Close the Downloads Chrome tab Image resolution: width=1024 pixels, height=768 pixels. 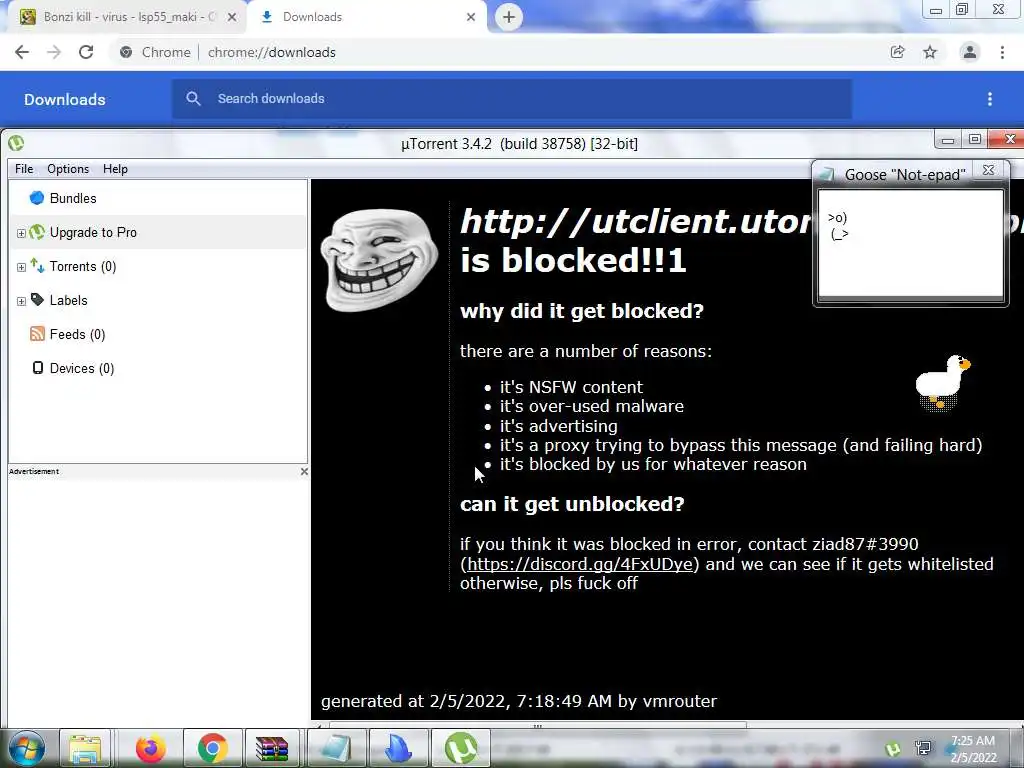click(471, 18)
